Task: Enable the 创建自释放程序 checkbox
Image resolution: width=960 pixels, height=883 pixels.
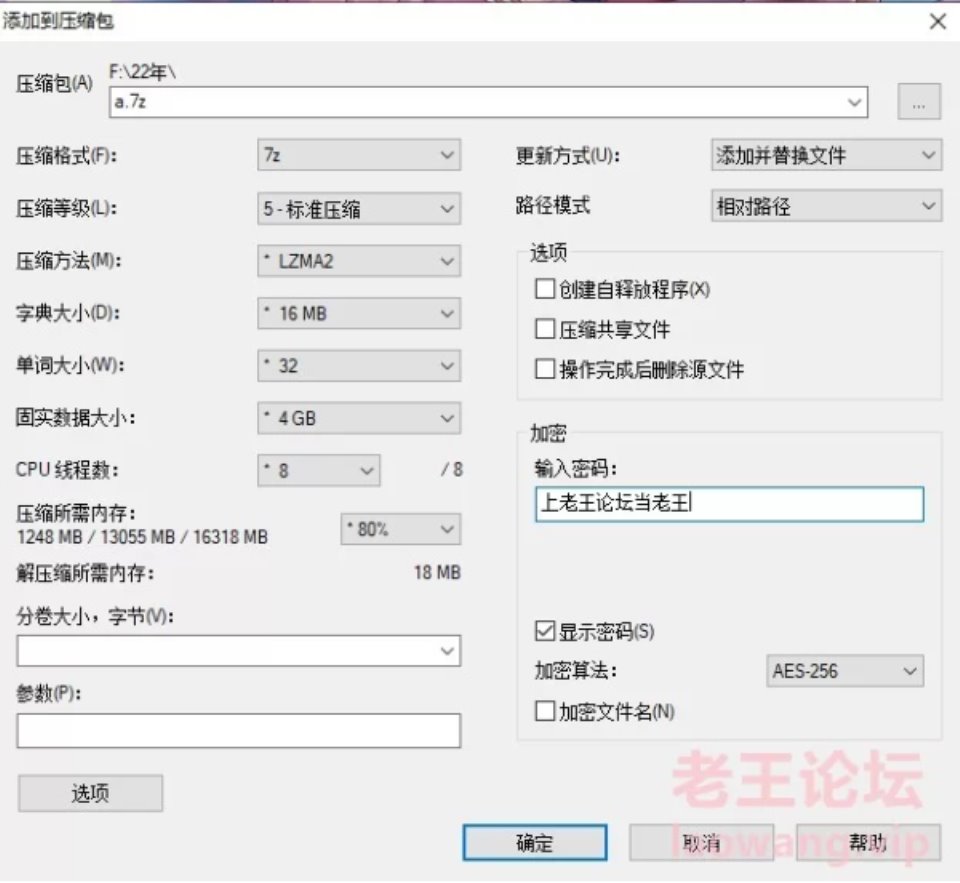Action: (545, 288)
